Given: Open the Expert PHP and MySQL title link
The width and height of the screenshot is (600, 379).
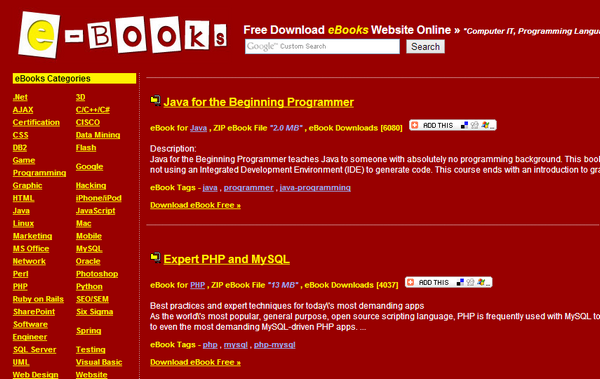Looking at the screenshot, I should coord(226,259).
